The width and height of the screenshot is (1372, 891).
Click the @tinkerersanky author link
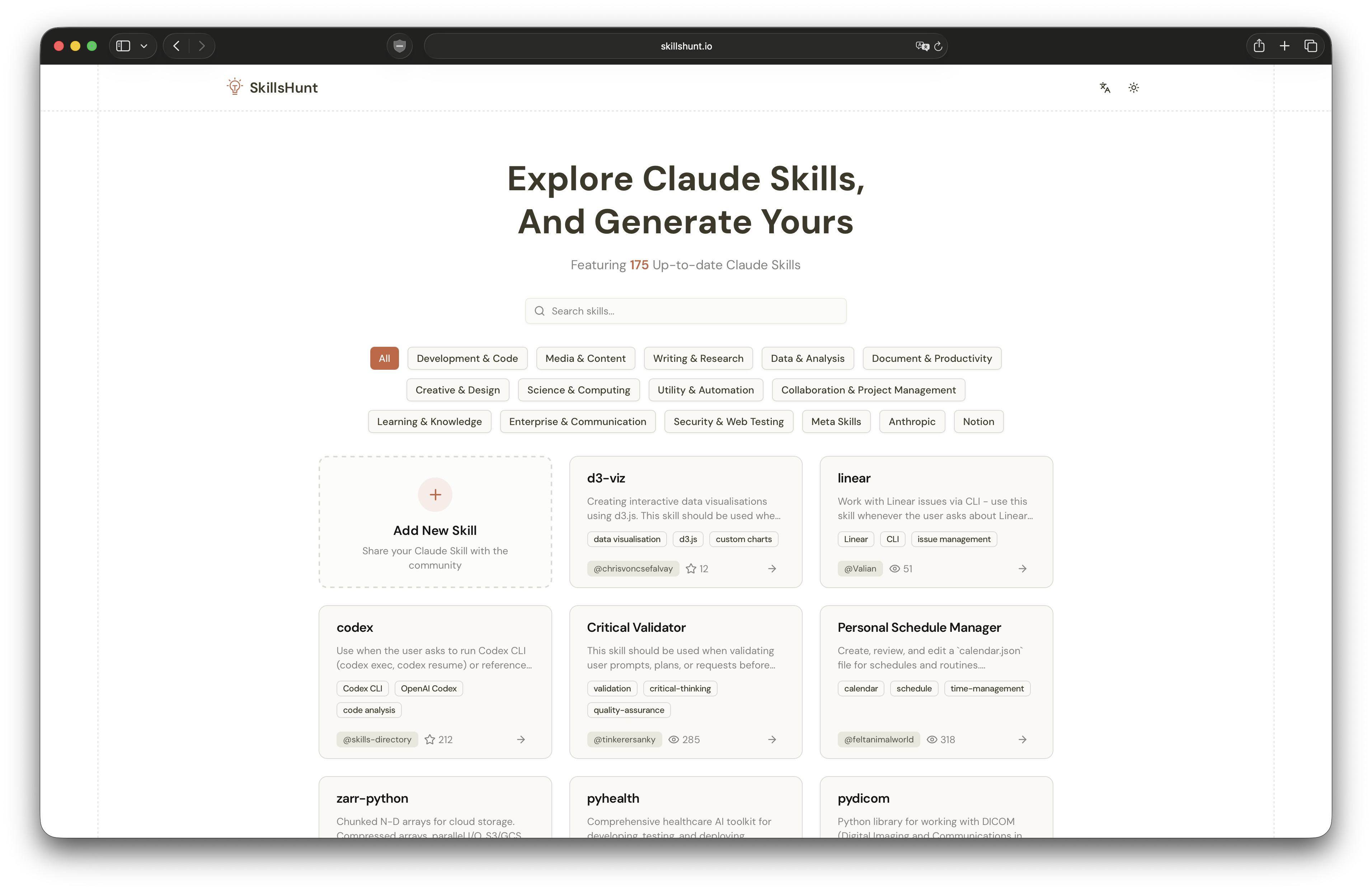point(624,739)
